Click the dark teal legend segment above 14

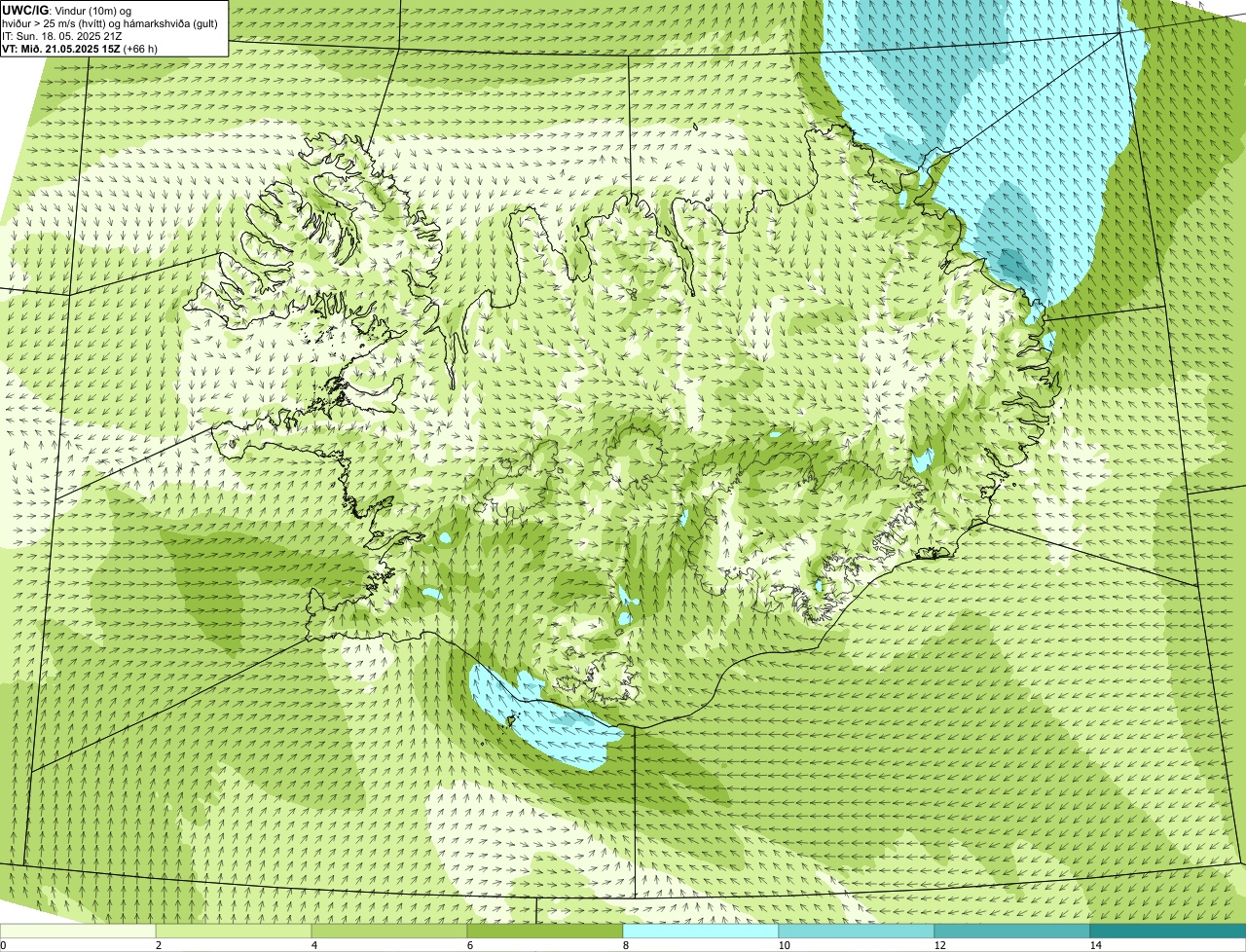coord(1168,931)
